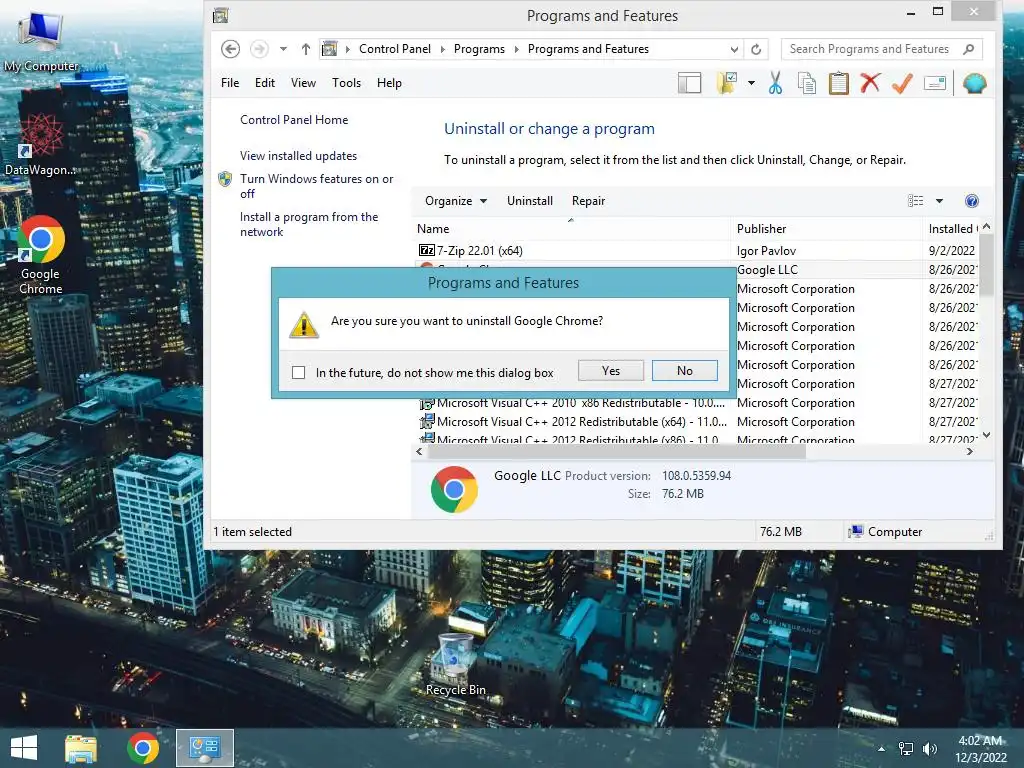
Task: Click the horizontal scrollbar right arrow
Action: [970, 451]
